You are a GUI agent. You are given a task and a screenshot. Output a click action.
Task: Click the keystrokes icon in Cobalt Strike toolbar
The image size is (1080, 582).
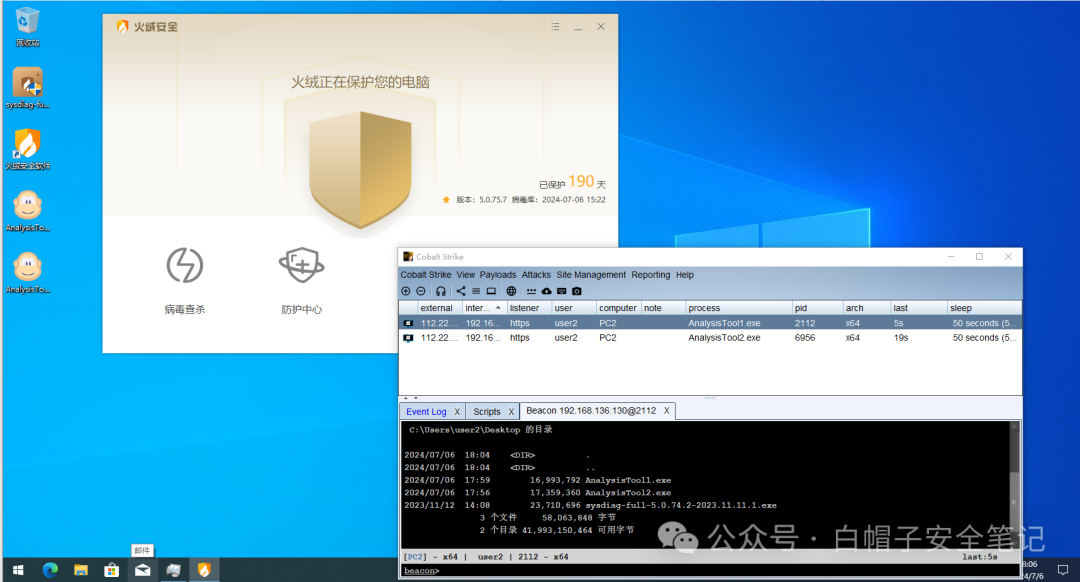click(531, 291)
